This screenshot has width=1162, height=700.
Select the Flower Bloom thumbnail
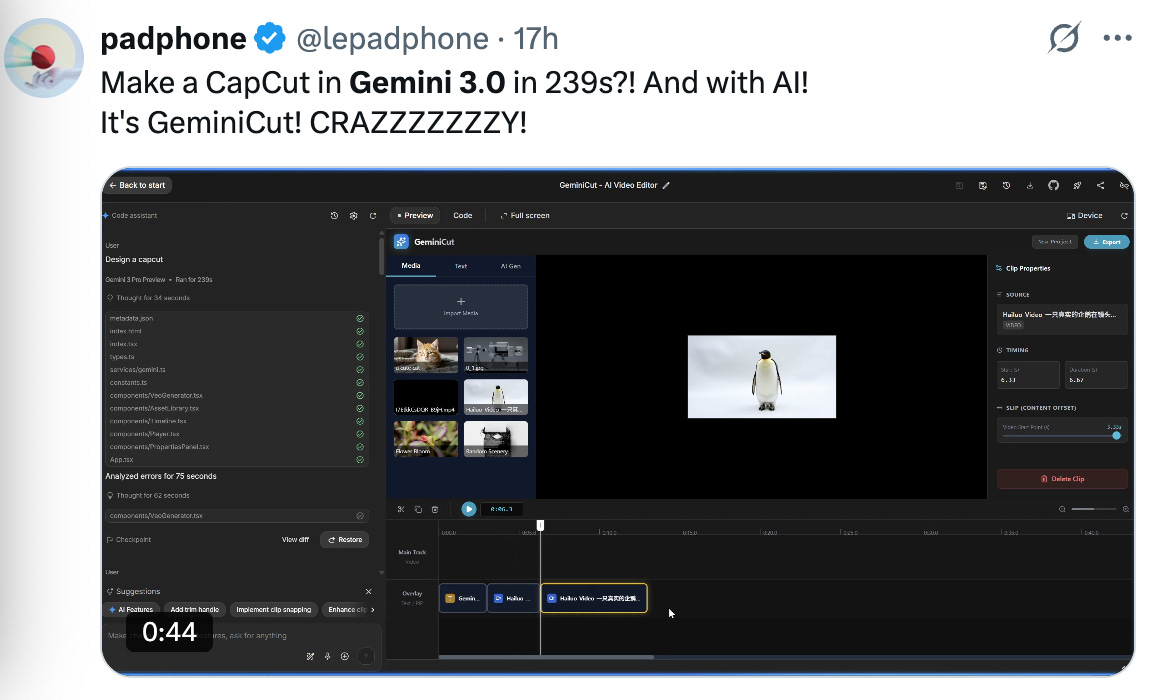pos(425,439)
